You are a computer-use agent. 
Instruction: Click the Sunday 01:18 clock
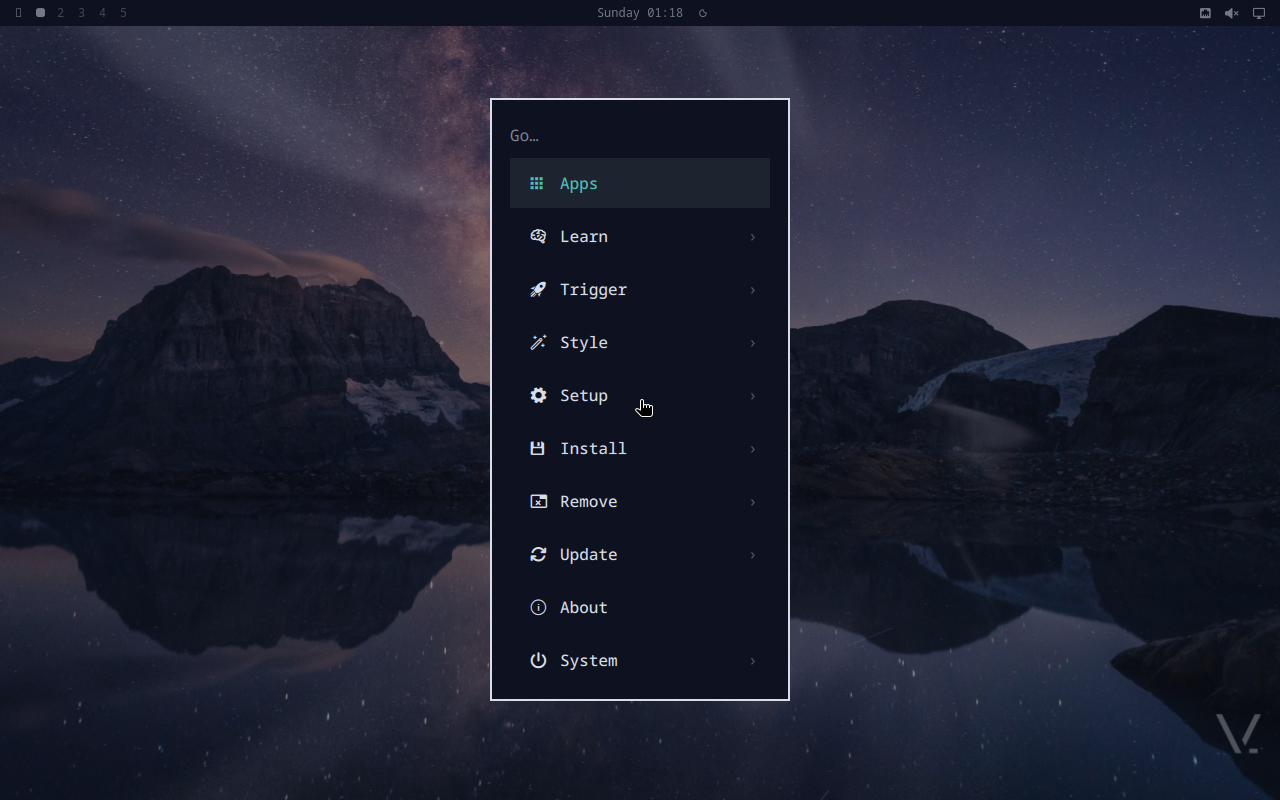640,13
